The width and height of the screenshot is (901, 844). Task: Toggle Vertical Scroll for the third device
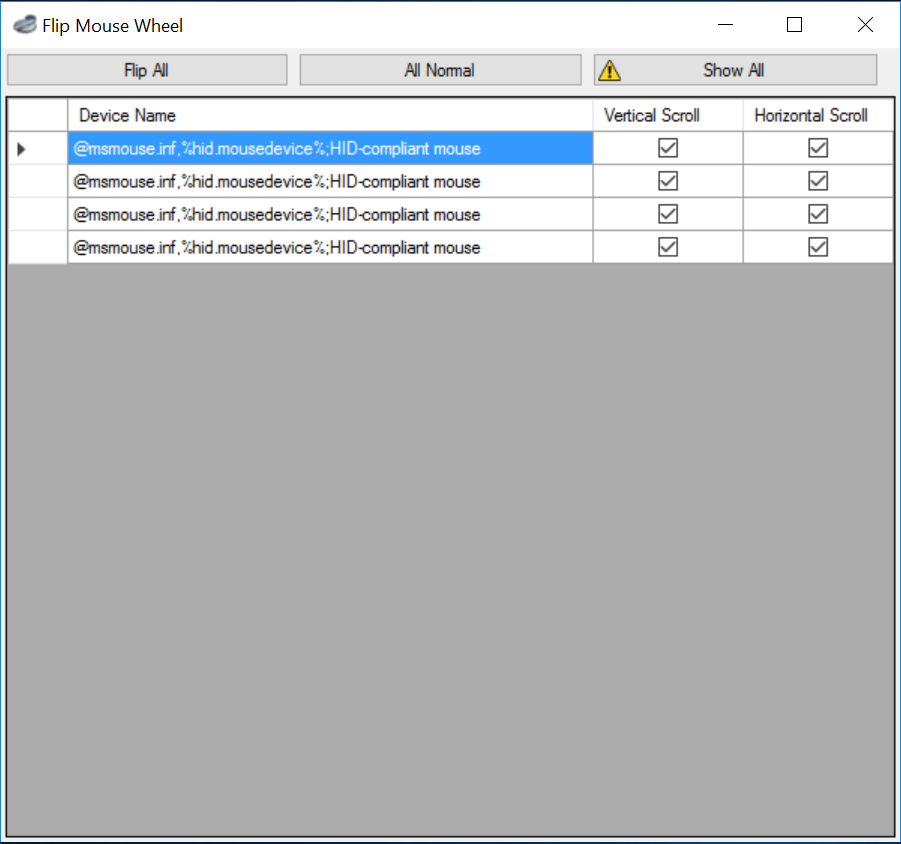tap(668, 214)
